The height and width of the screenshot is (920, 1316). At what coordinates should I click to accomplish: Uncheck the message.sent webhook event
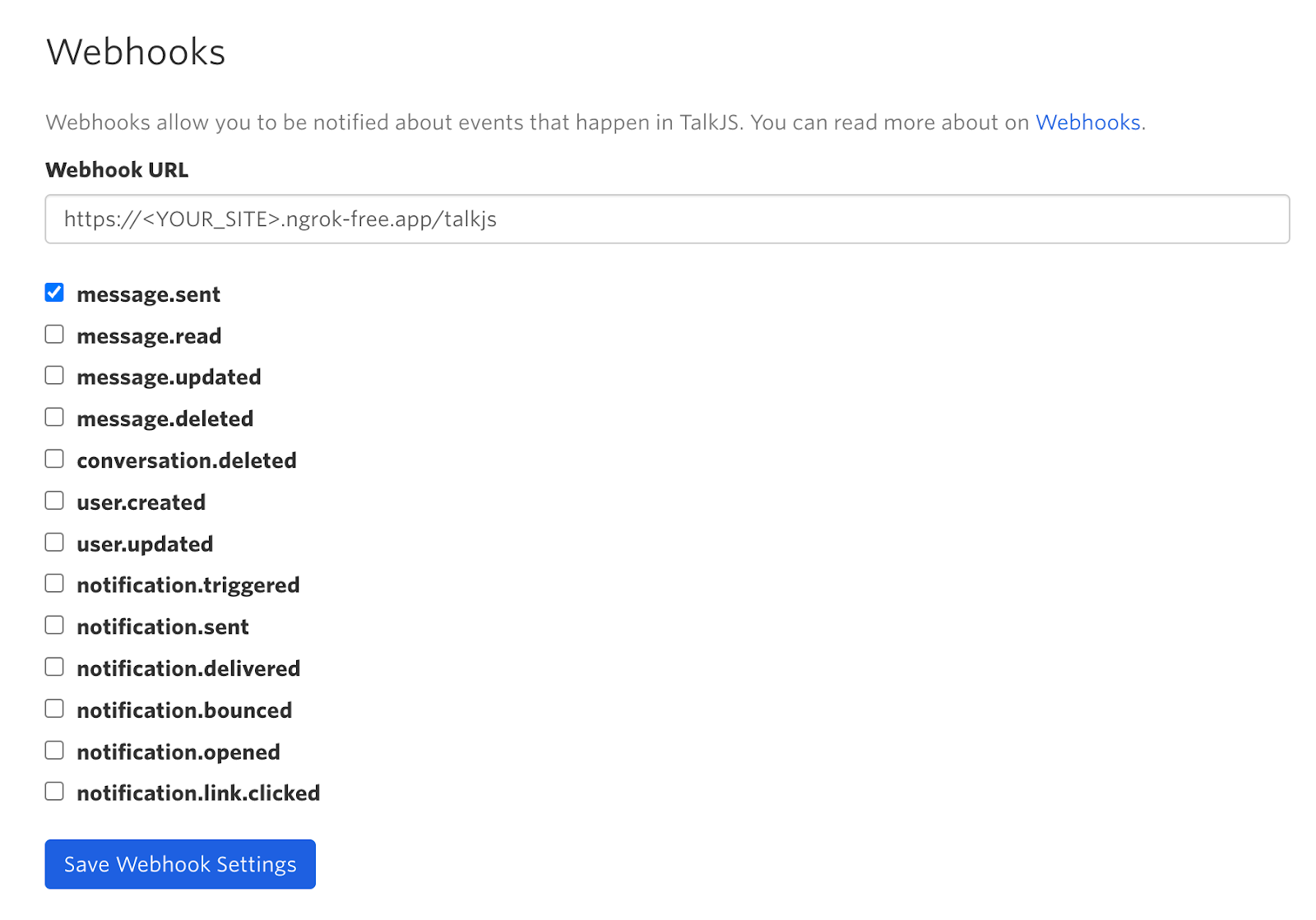pos(53,292)
